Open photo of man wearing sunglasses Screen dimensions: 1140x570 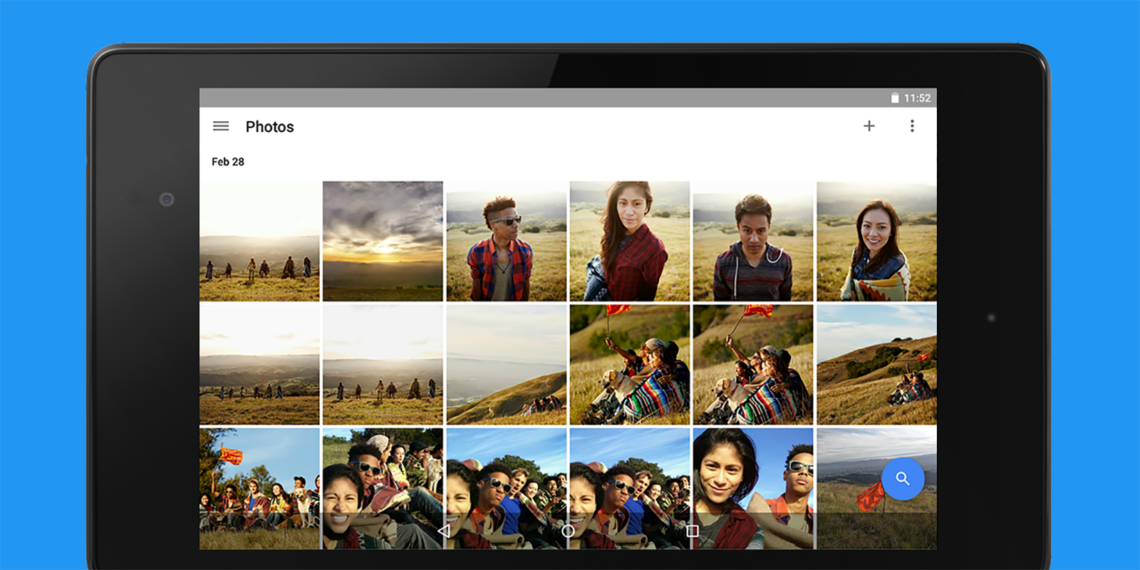[506, 241]
